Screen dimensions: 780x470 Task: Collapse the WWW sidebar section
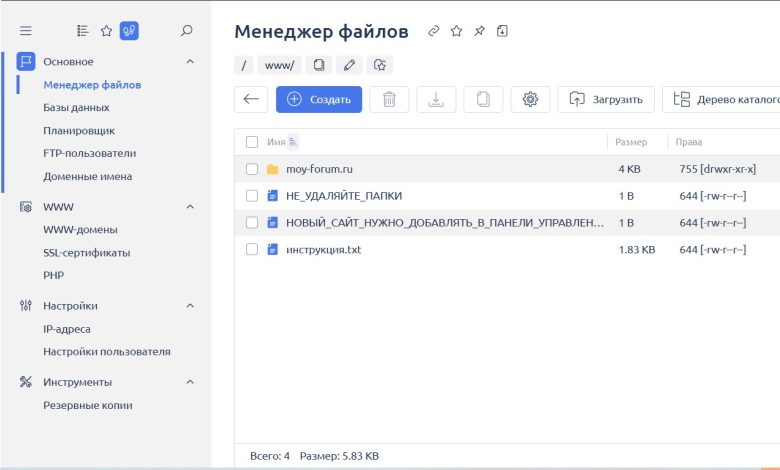pos(190,207)
